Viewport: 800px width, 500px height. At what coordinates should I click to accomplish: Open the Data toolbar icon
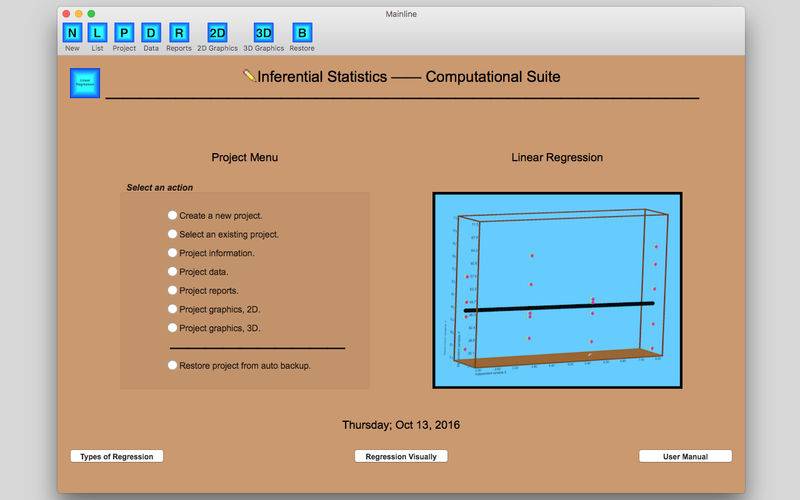pyautogui.click(x=151, y=33)
